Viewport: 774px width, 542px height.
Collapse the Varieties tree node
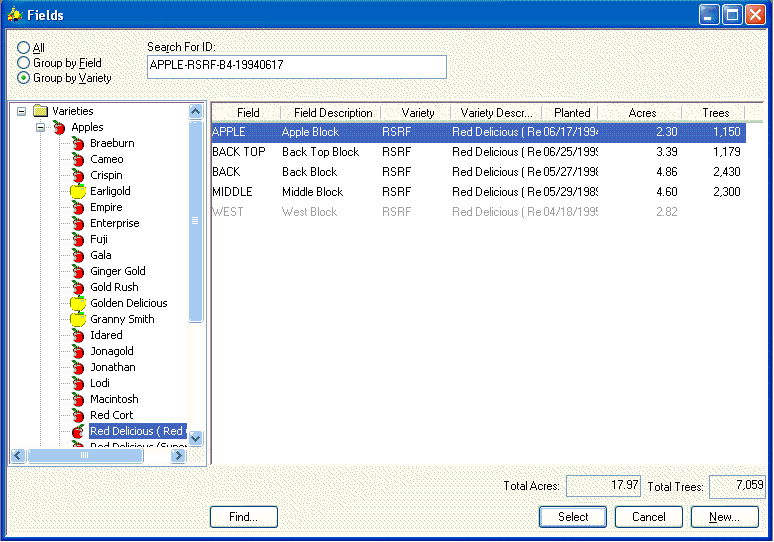coord(22,111)
